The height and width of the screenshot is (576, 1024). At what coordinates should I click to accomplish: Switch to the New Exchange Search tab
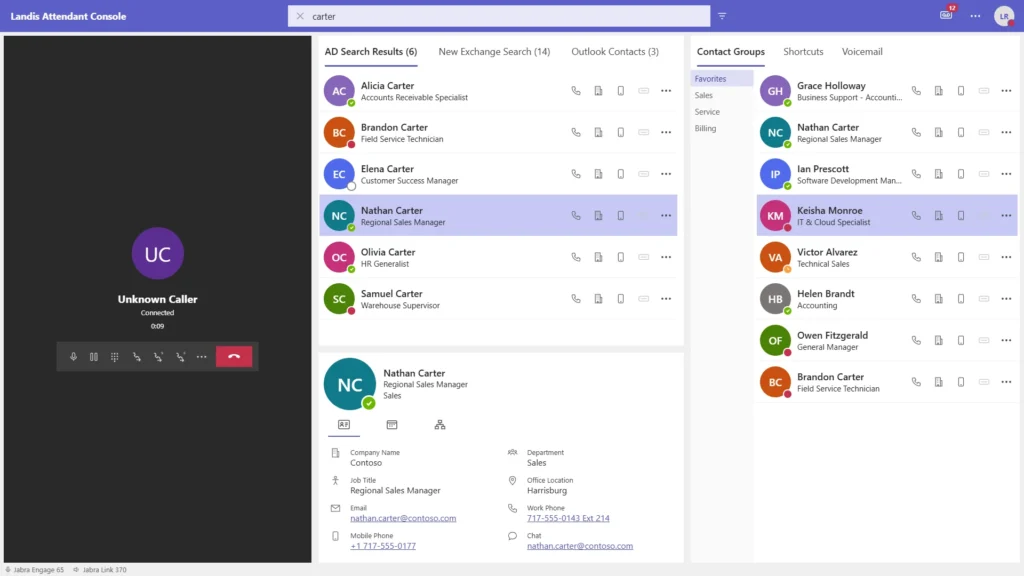(494, 52)
